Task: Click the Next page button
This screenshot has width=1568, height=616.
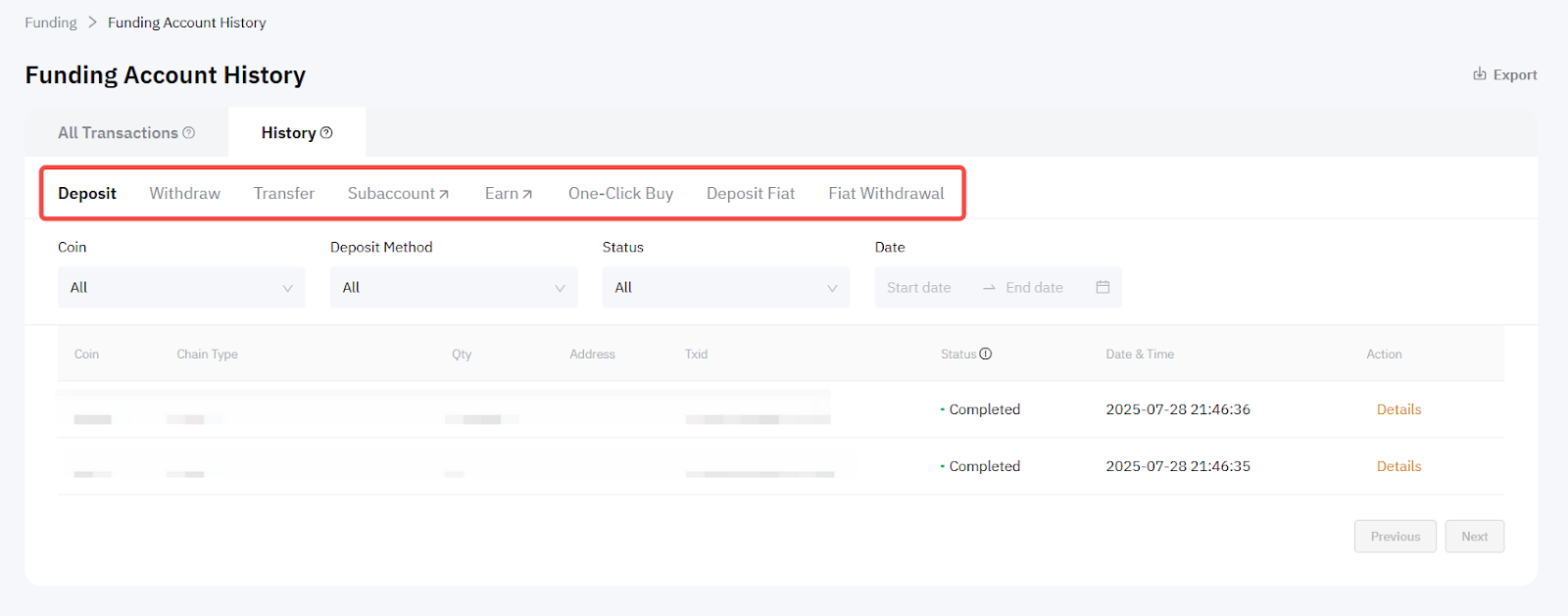Action: point(1474,537)
